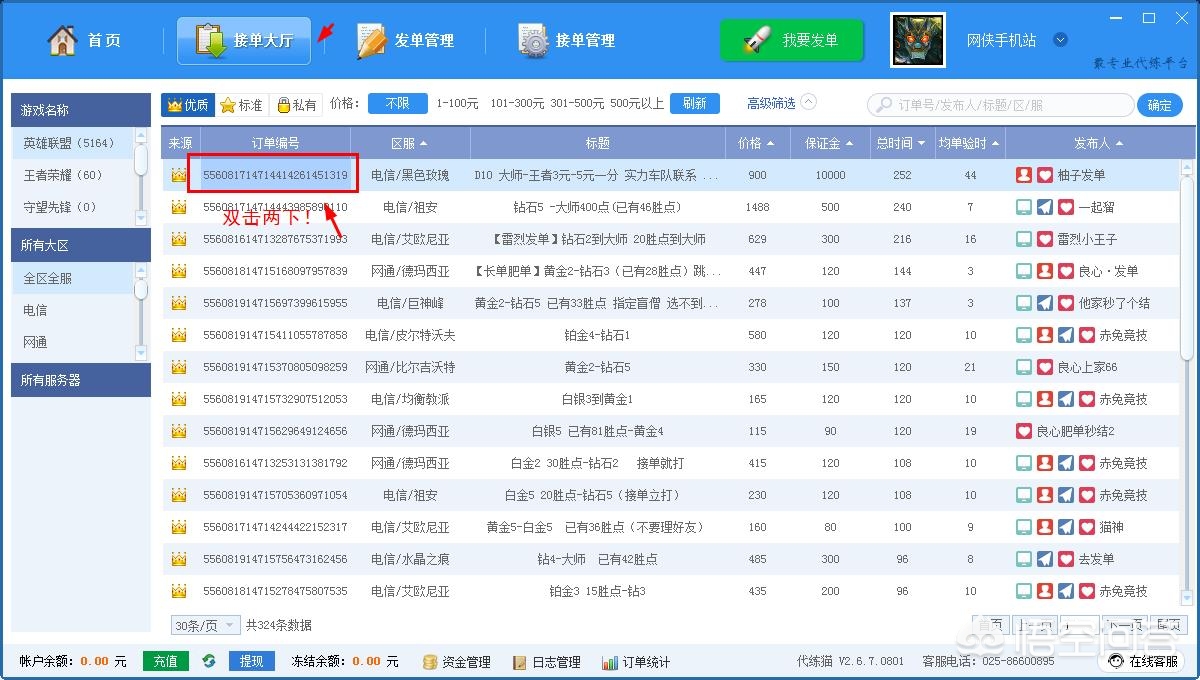Select the 优质 quality filter
Viewport: 1200px width, 680px height.
(x=188, y=104)
